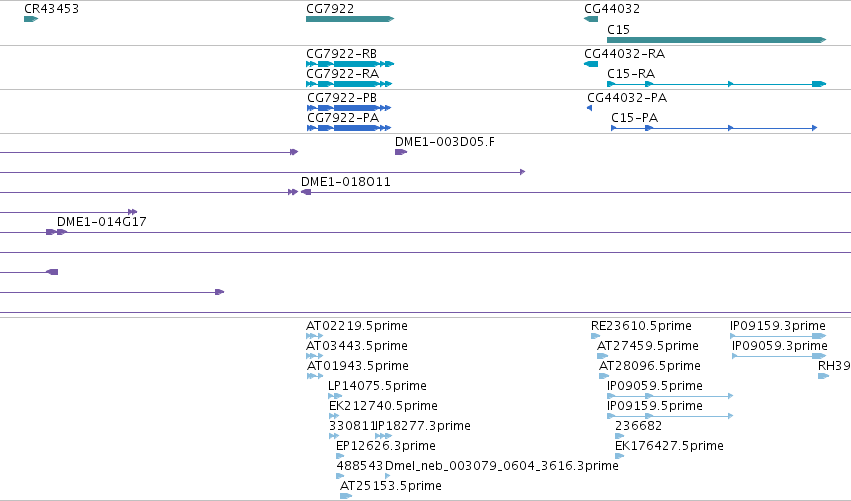Click the CG44032 gene name label
The image size is (851, 501).
(612, 9)
